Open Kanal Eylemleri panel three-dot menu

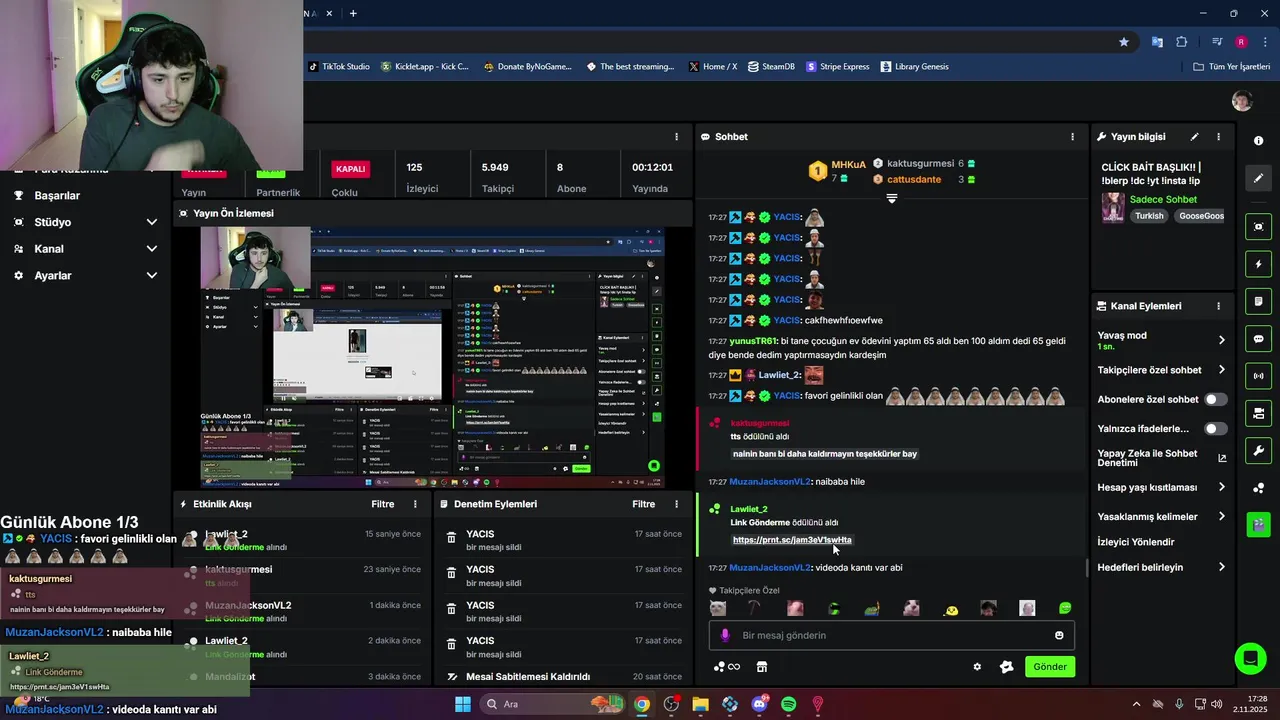tap(1218, 306)
